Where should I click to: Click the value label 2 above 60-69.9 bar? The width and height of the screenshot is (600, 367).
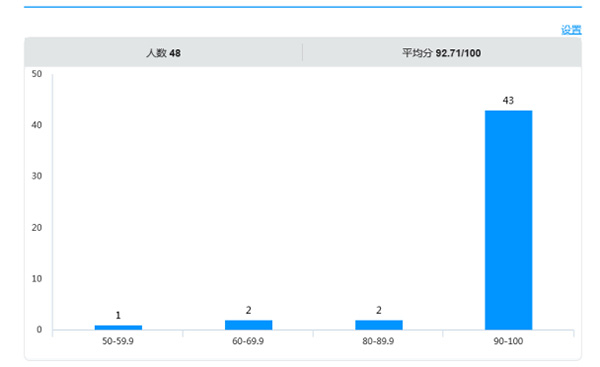coord(248,310)
